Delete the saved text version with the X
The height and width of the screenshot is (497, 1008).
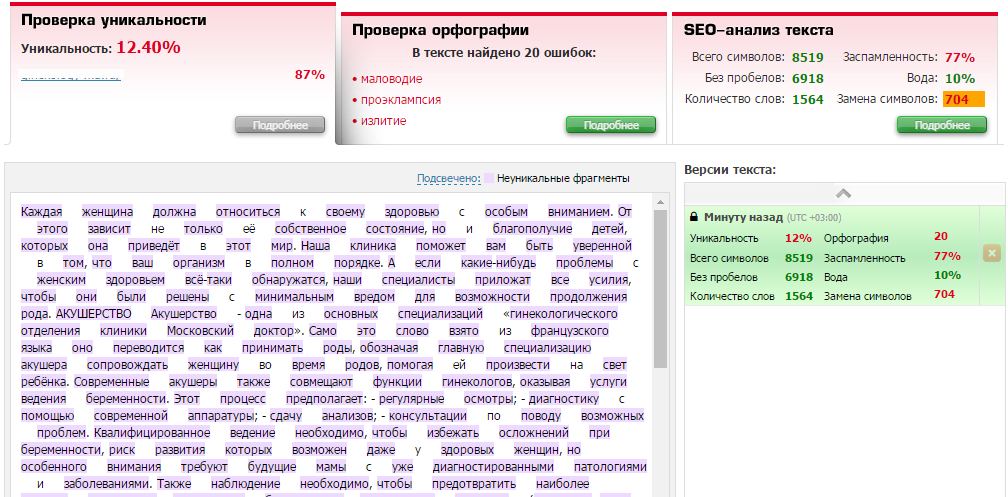coord(992,254)
